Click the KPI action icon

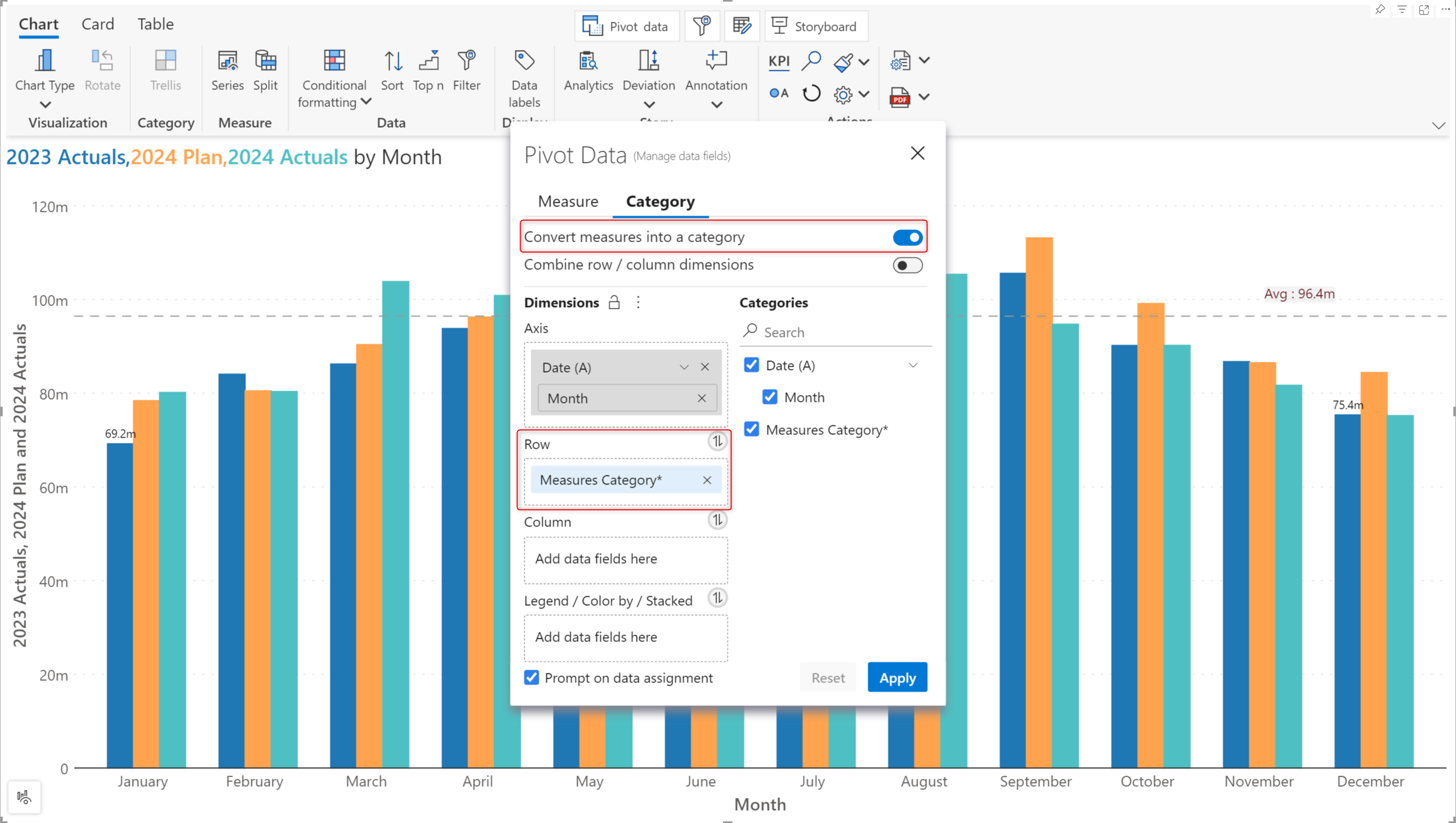pos(779,61)
